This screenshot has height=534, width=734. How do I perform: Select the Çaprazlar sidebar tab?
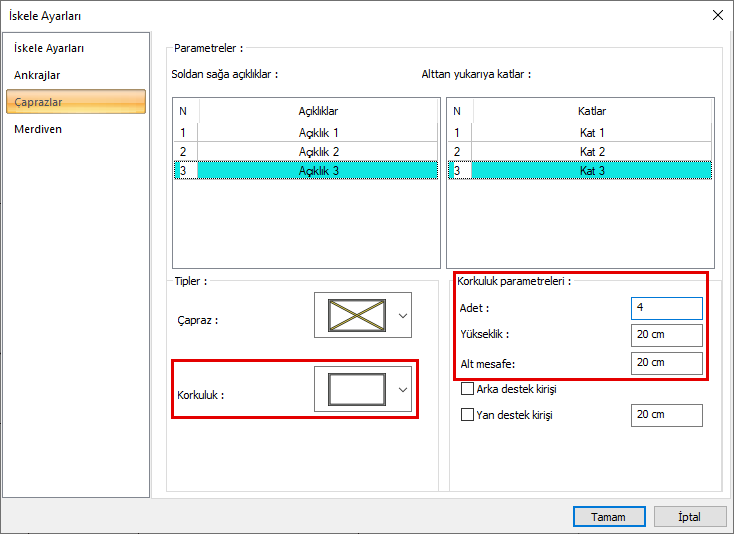coord(76,102)
